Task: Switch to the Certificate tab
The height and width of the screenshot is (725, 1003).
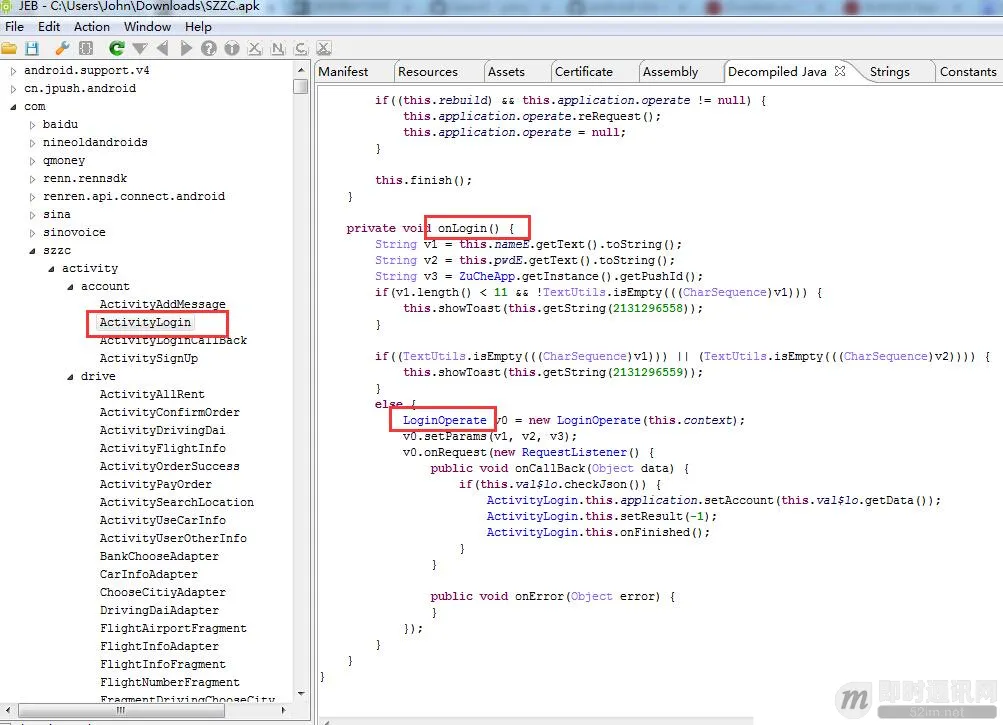Action: 583,72
